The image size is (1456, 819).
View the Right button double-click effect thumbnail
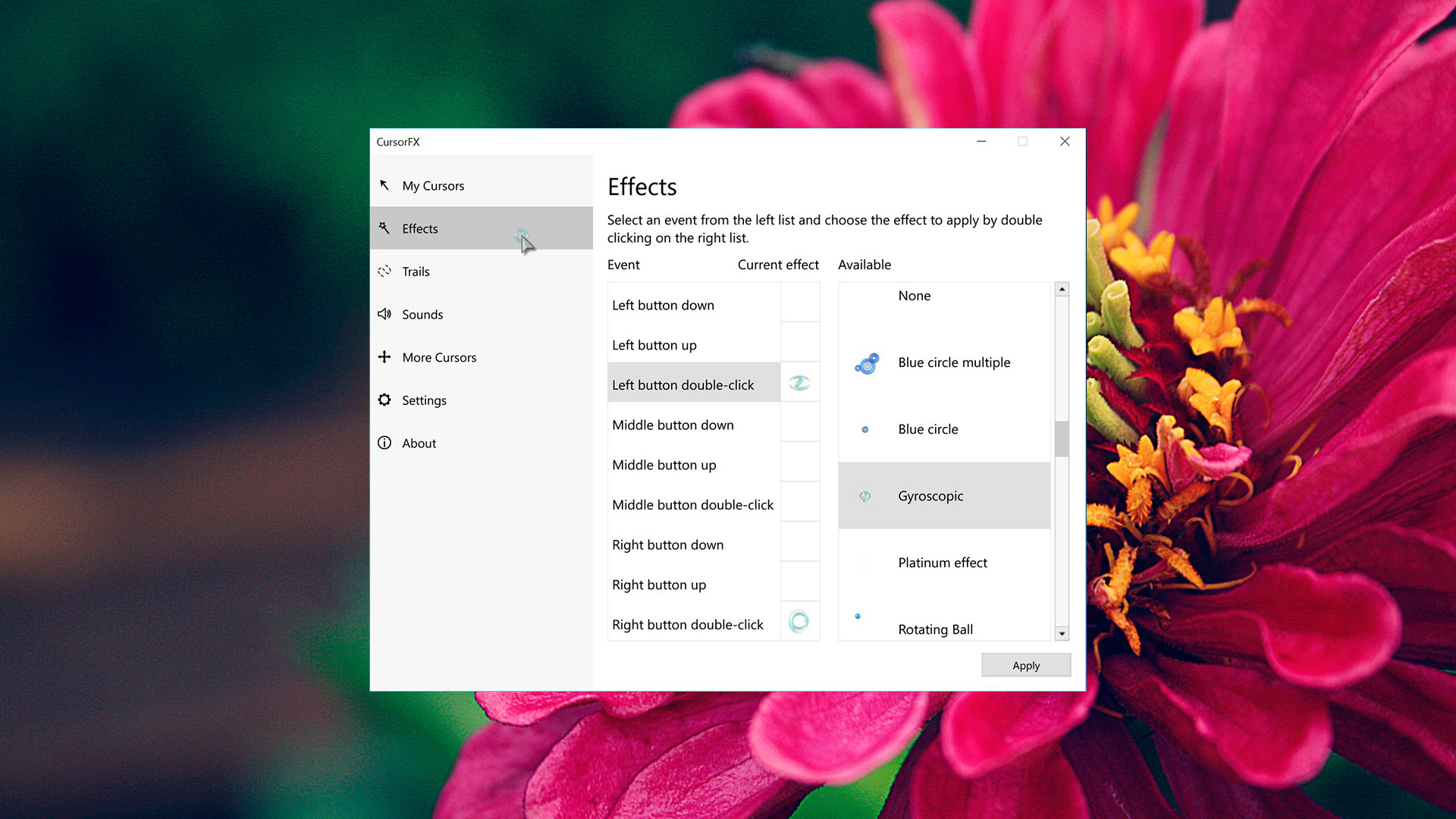(x=799, y=622)
